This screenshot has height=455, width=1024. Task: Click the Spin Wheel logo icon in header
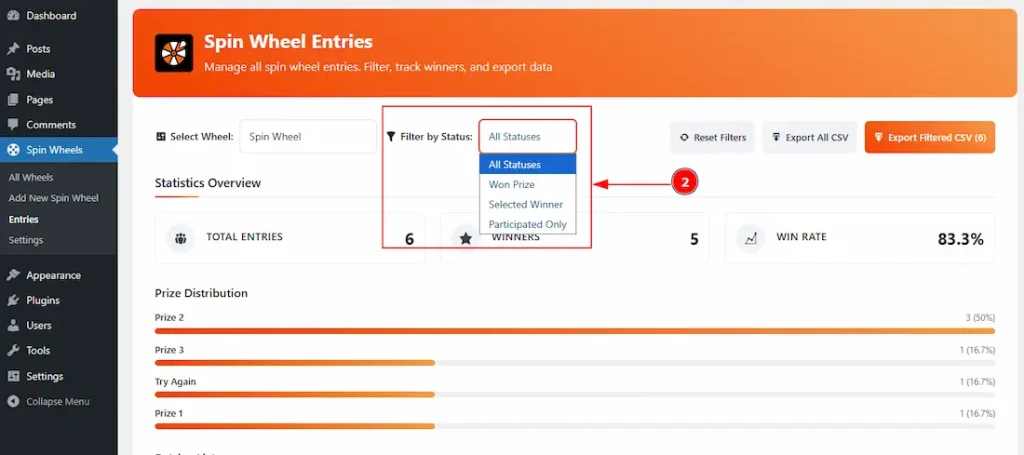(173, 53)
